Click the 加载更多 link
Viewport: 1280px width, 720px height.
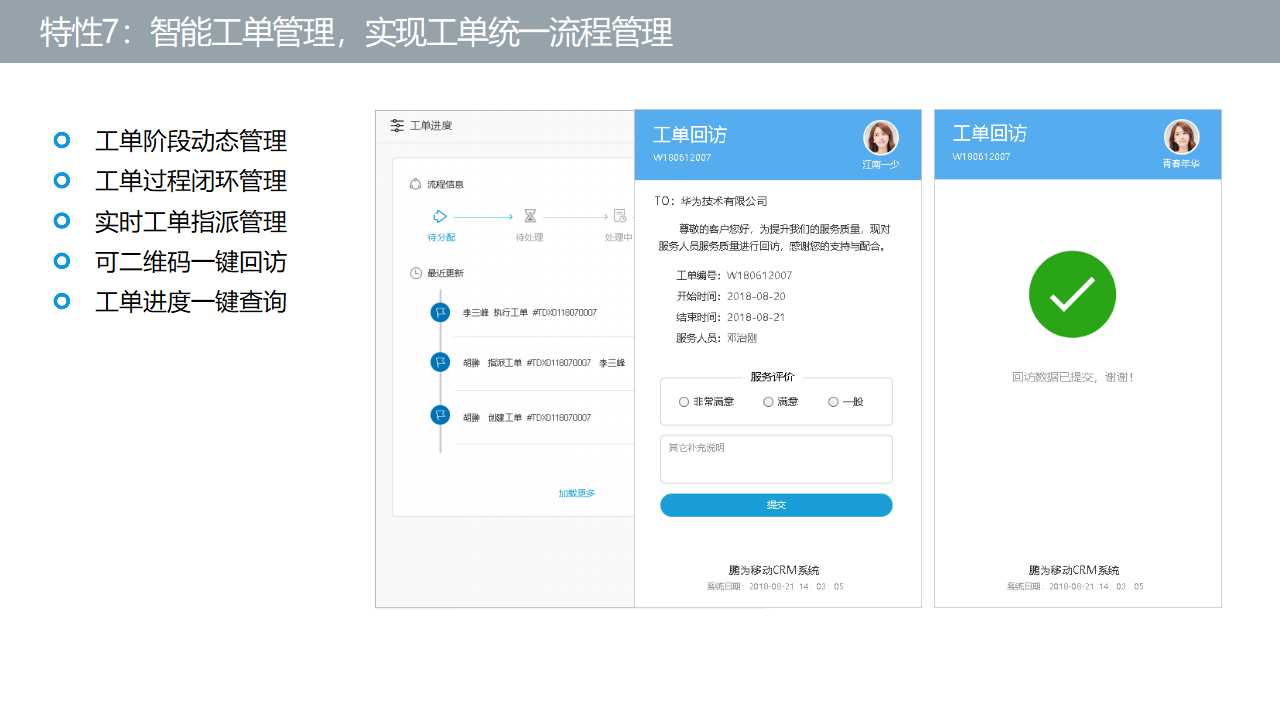tap(576, 493)
